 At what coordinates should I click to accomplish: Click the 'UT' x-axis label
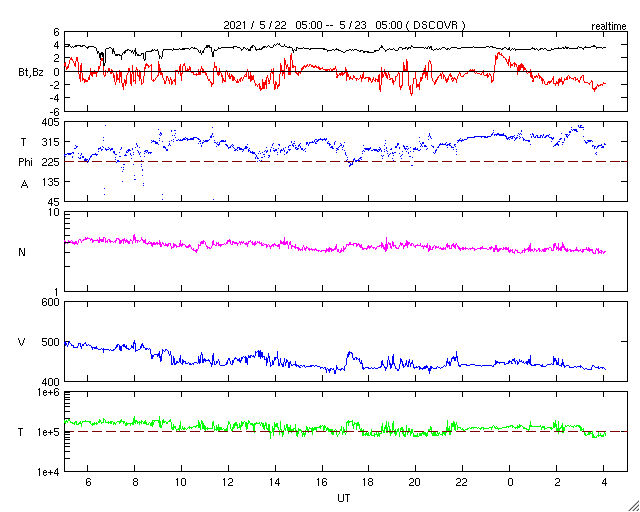344,498
